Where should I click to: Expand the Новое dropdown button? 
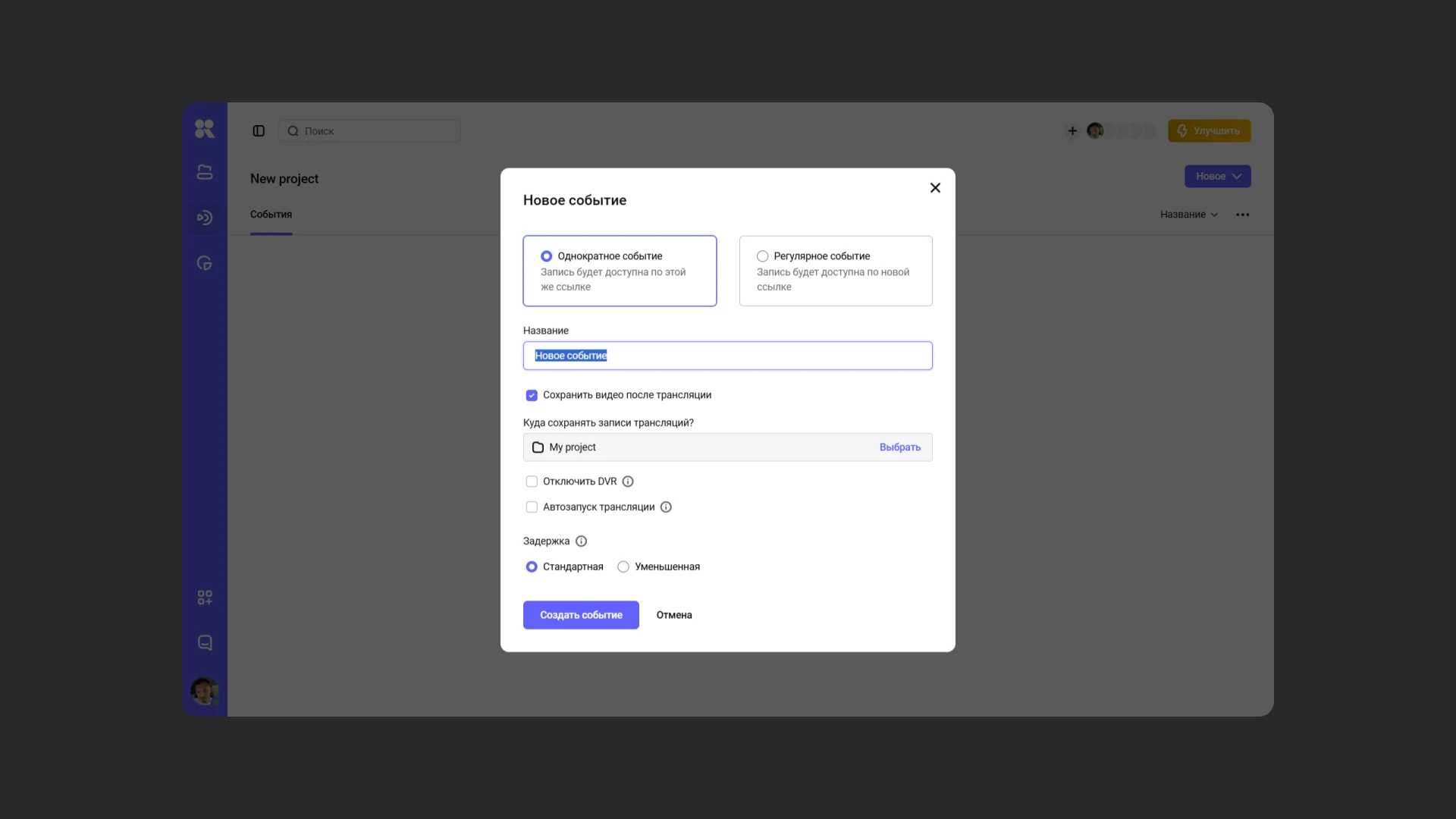(1217, 177)
